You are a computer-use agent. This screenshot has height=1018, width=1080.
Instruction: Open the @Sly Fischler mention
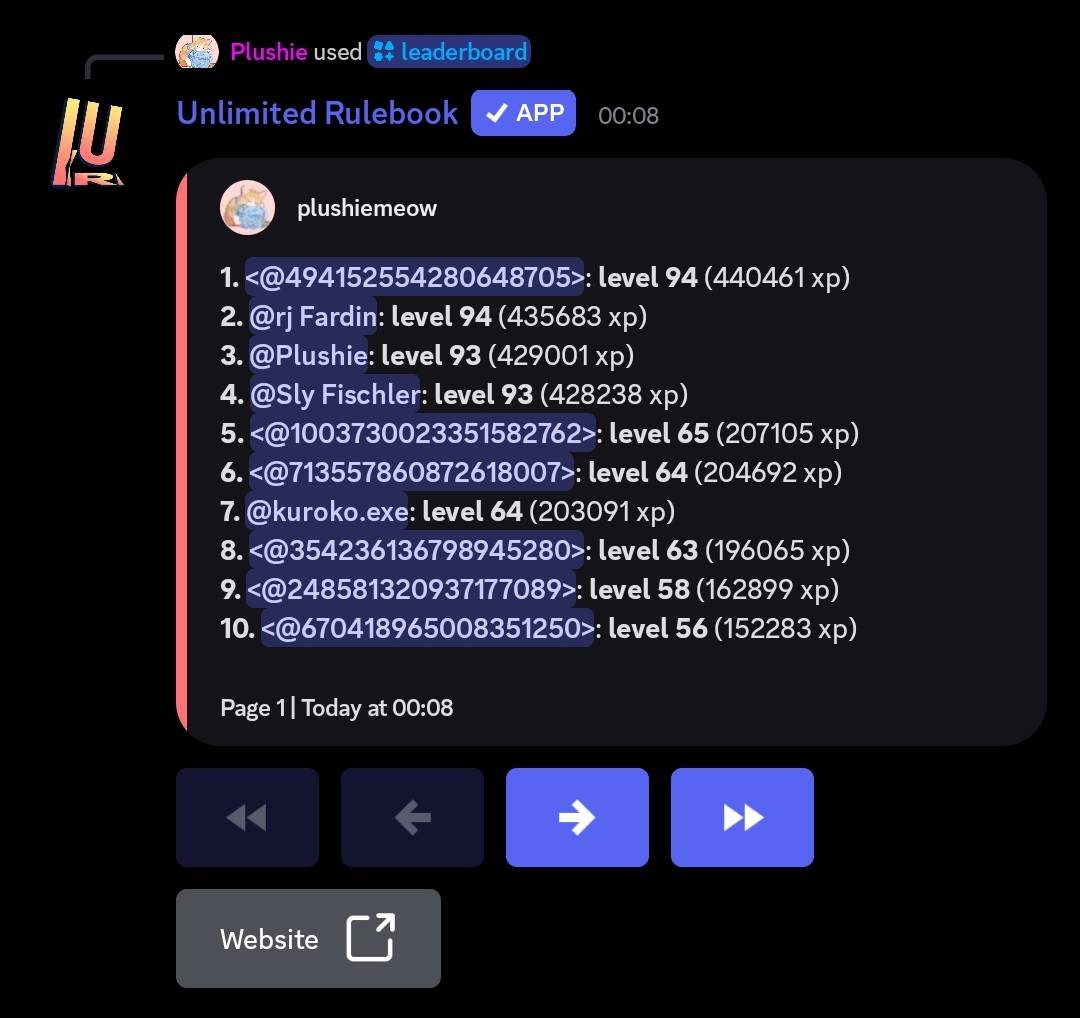click(335, 394)
